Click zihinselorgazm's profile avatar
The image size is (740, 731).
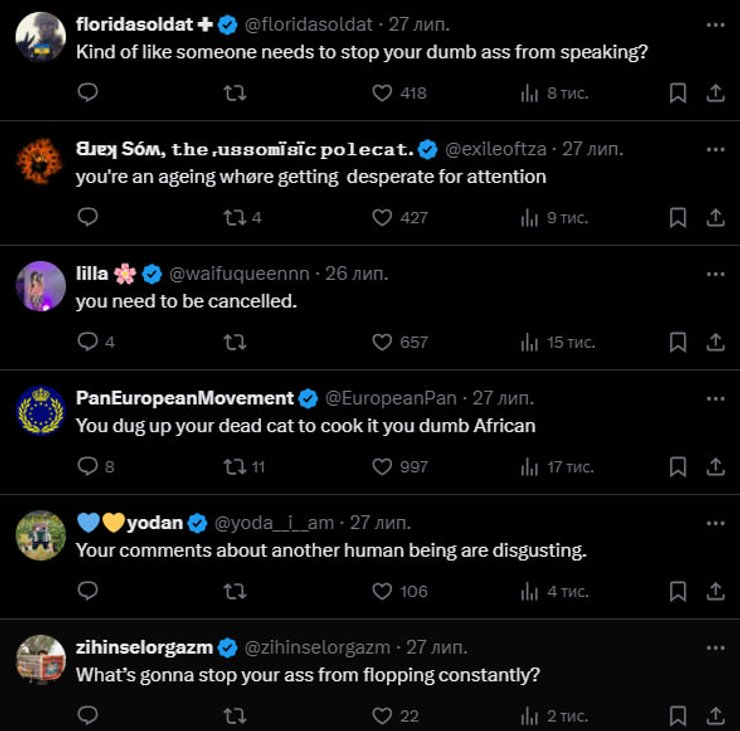coord(41,660)
